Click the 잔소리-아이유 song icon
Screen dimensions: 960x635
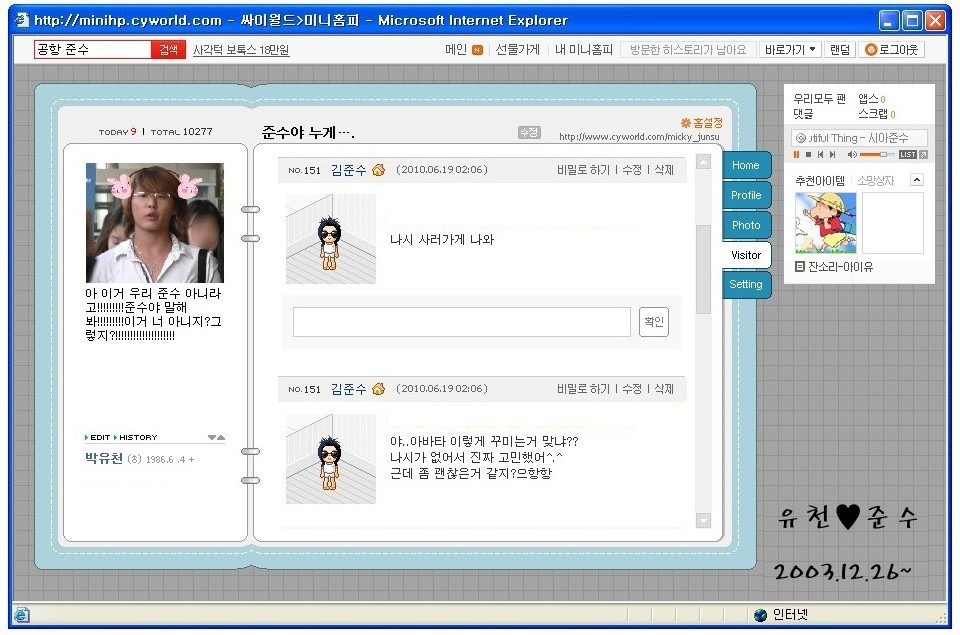pyautogui.click(x=799, y=266)
